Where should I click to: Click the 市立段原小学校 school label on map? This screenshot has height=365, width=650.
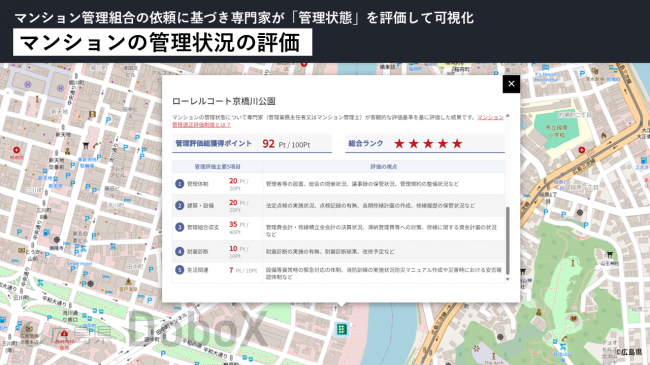click(x=555, y=131)
